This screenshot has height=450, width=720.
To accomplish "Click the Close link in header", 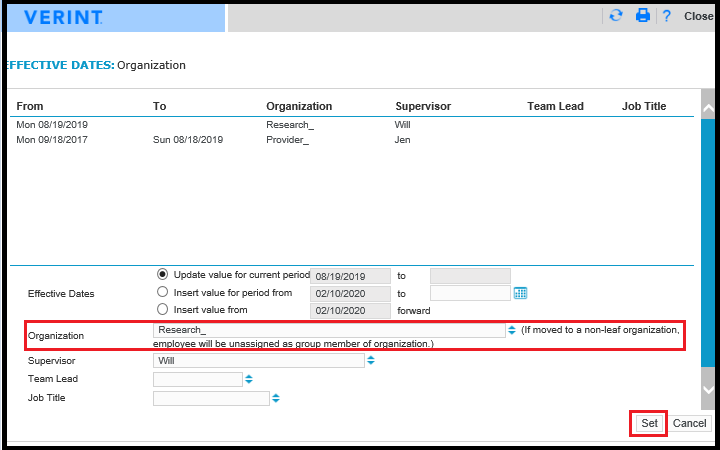I will point(698,16).
